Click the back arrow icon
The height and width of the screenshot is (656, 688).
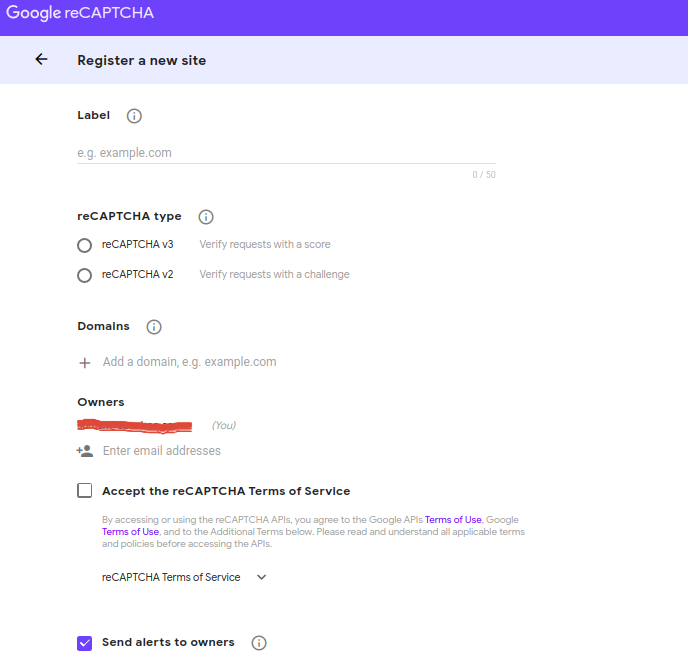coord(41,60)
